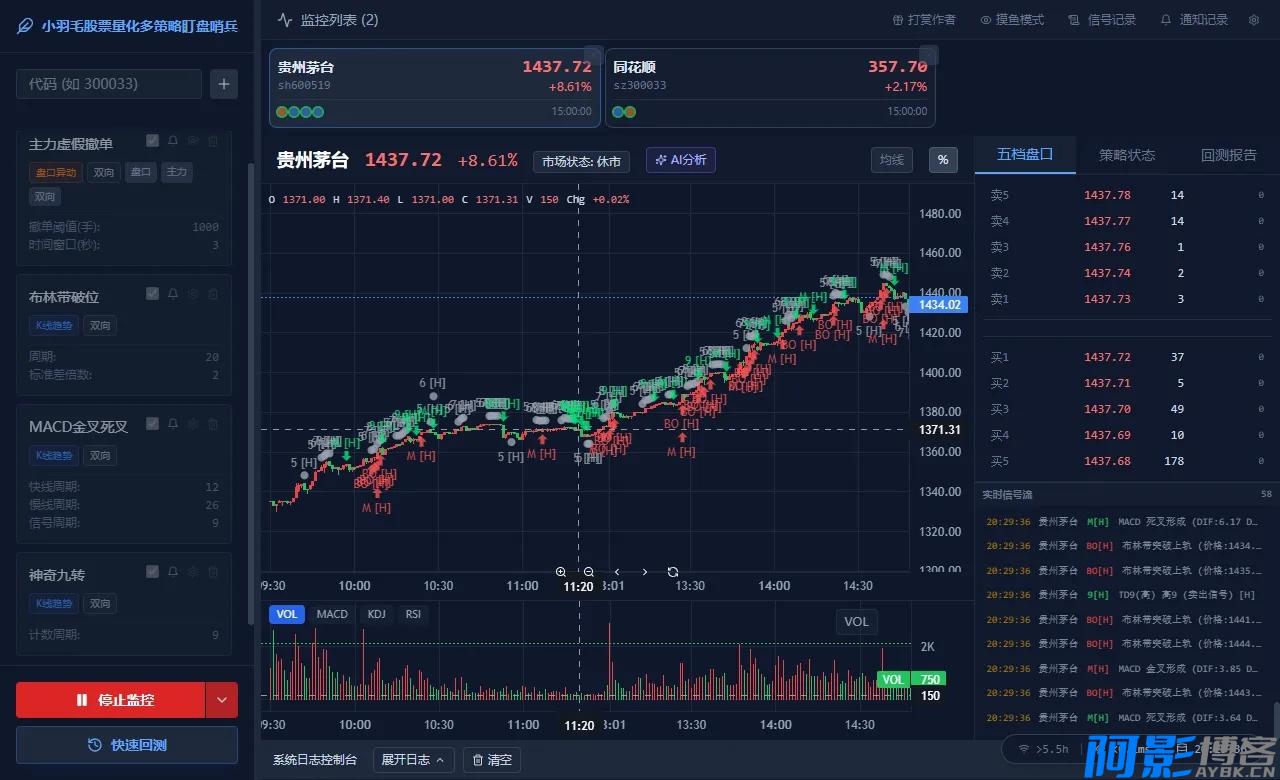This screenshot has height=780, width=1280.
Task: Open 信号记录 from the top toolbar
Action: pos(1100,19)
